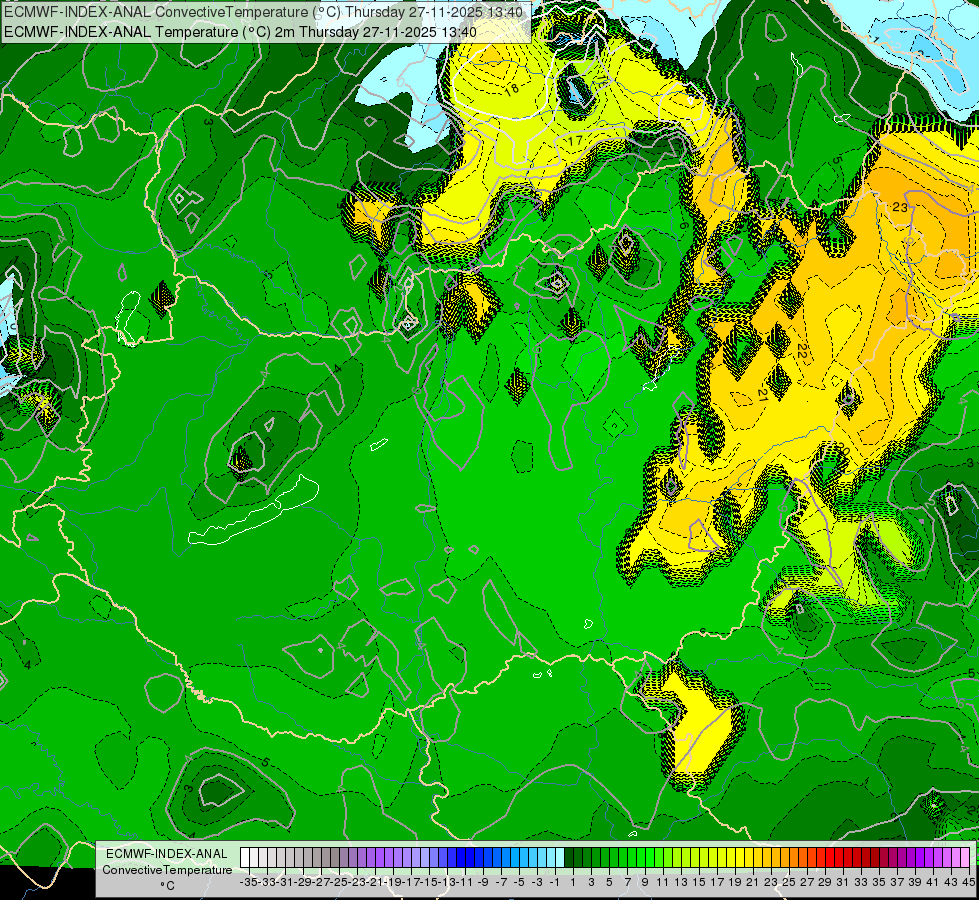Click the ConvectiveTemperature title line at top
The height and width of the screenshot is (900, 979).
pos(263,12)
